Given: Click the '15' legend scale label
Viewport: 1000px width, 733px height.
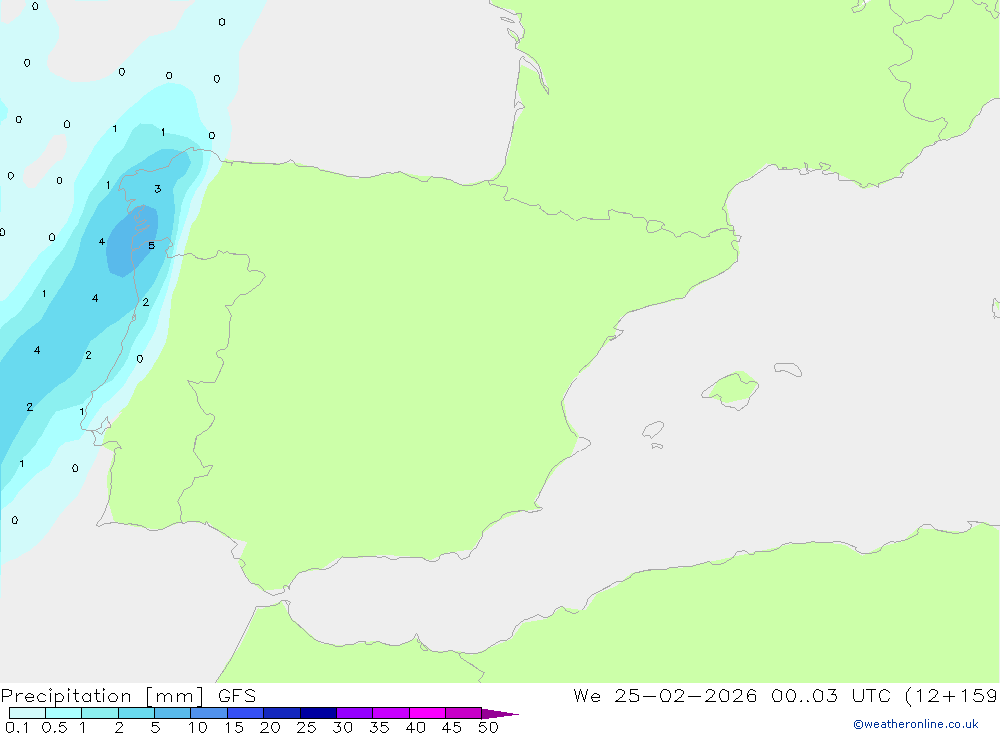Looking at the screenshot, I should tap(234, 727).
